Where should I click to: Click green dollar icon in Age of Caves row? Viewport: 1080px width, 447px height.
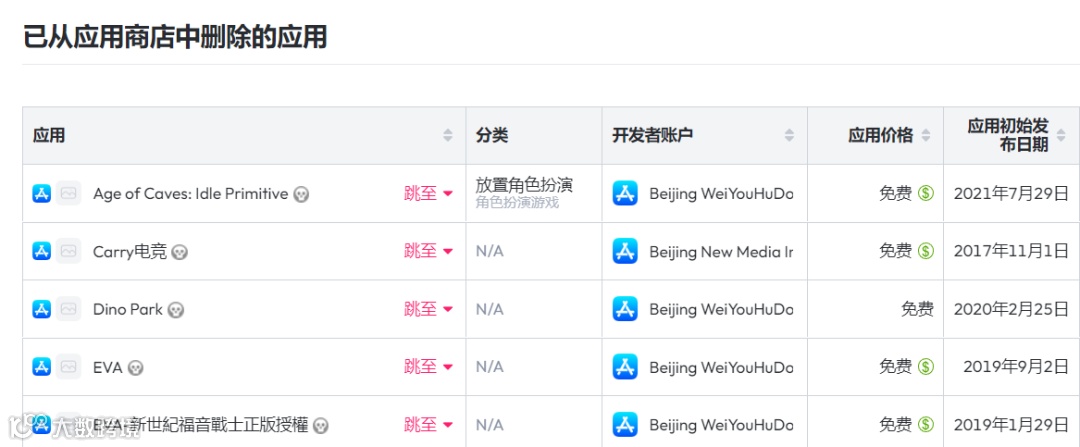(926, 194)
